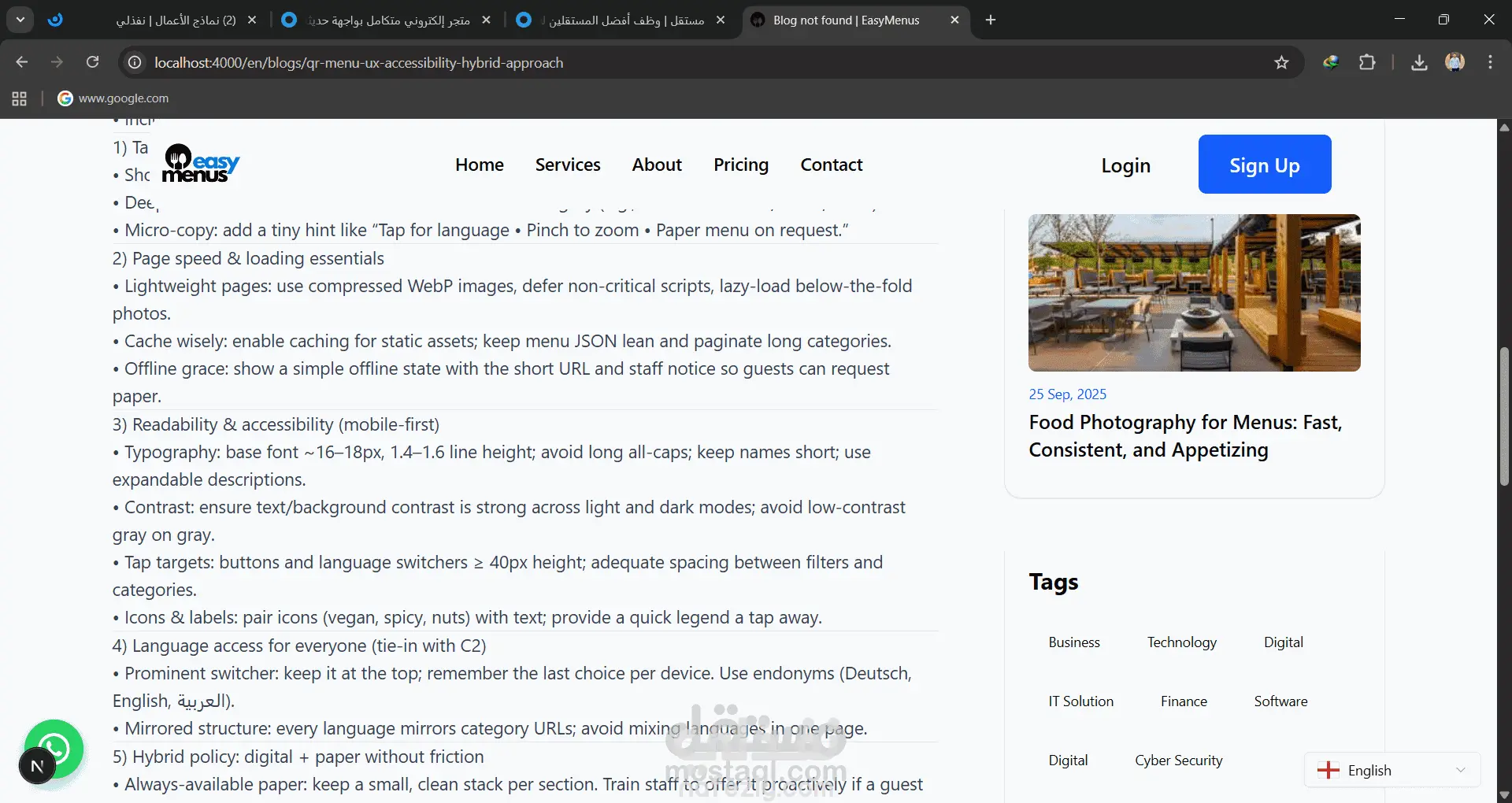Viewport: 1512px width, 803px height.
Task: Expand the English language selector
Action: [x=1392, y=770]
